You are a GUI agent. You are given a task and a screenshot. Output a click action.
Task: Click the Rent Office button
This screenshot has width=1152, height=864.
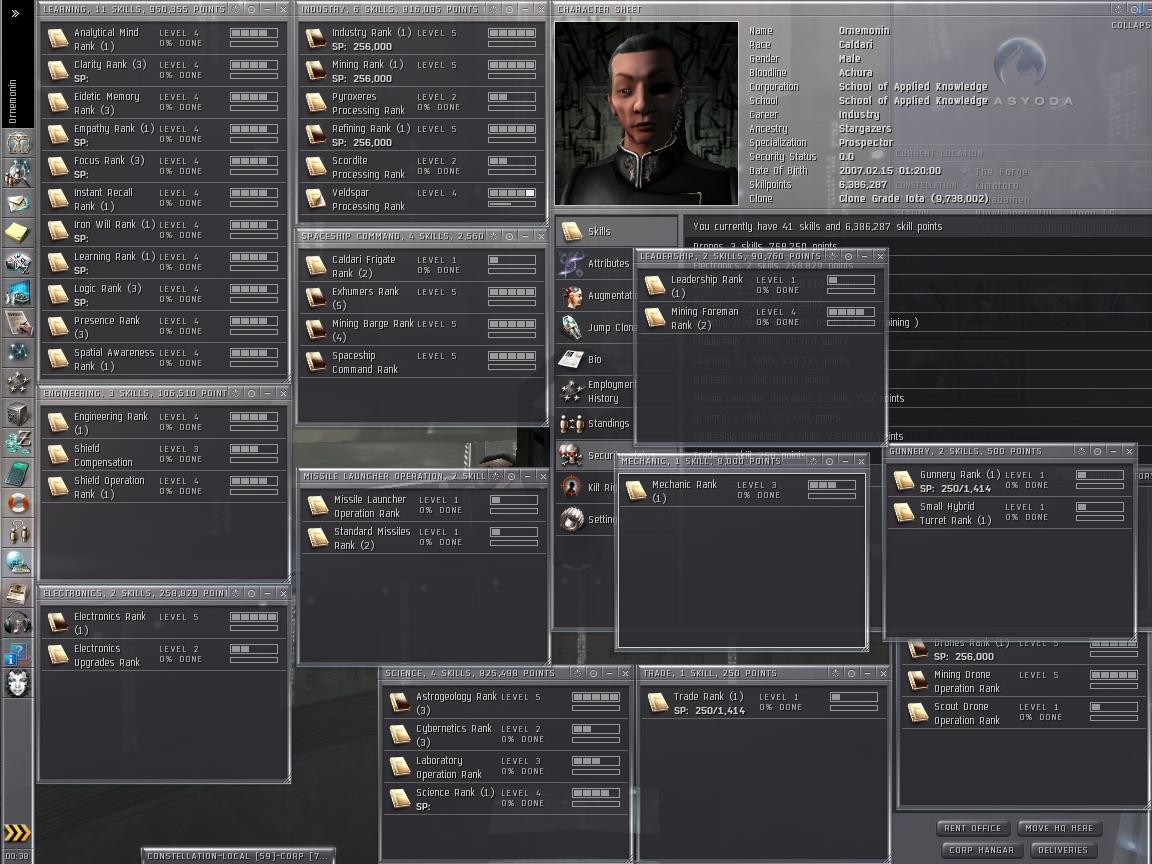[973, 828]
